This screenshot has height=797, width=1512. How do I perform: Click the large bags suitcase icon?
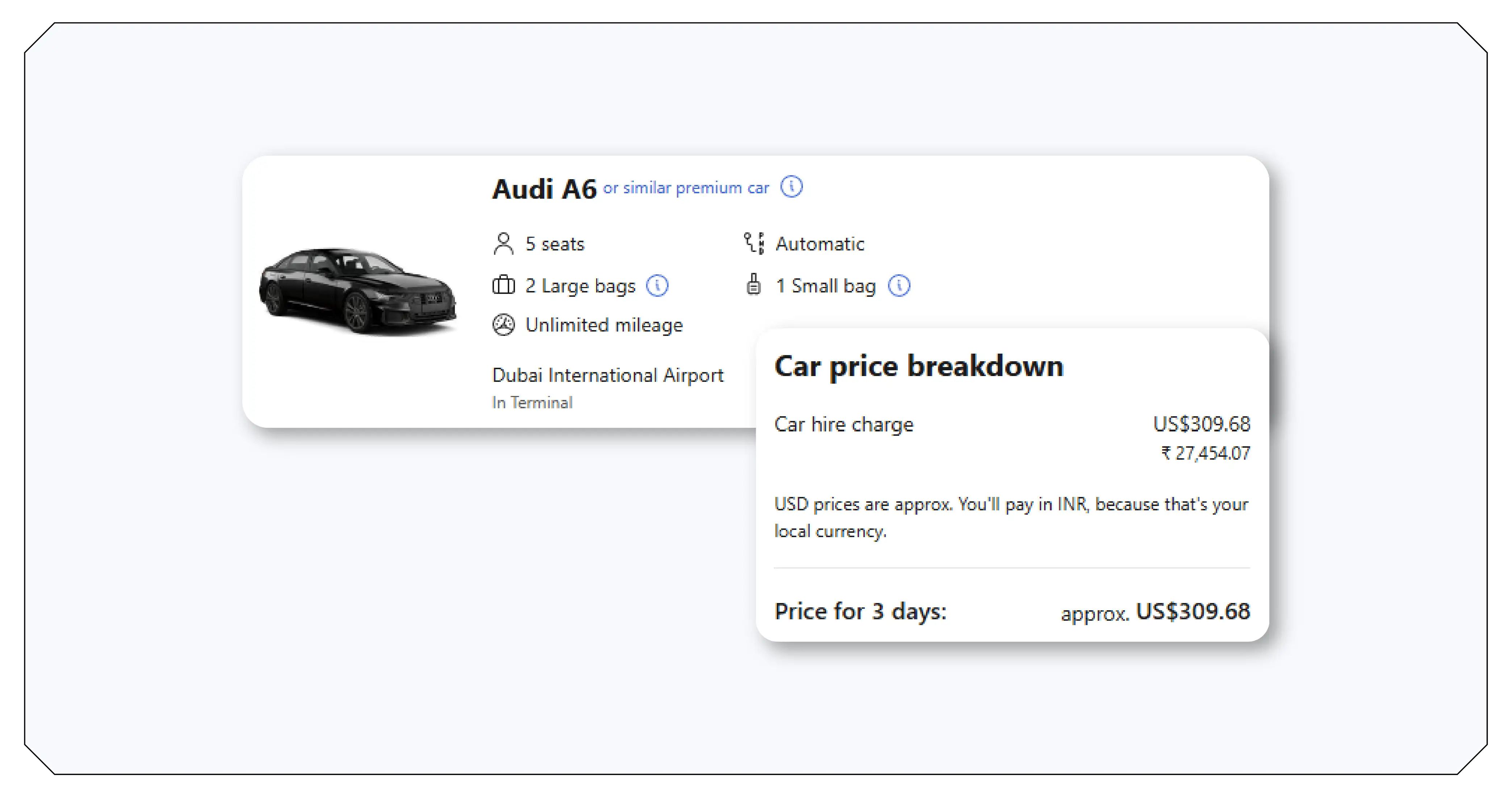tap(503, 286)
